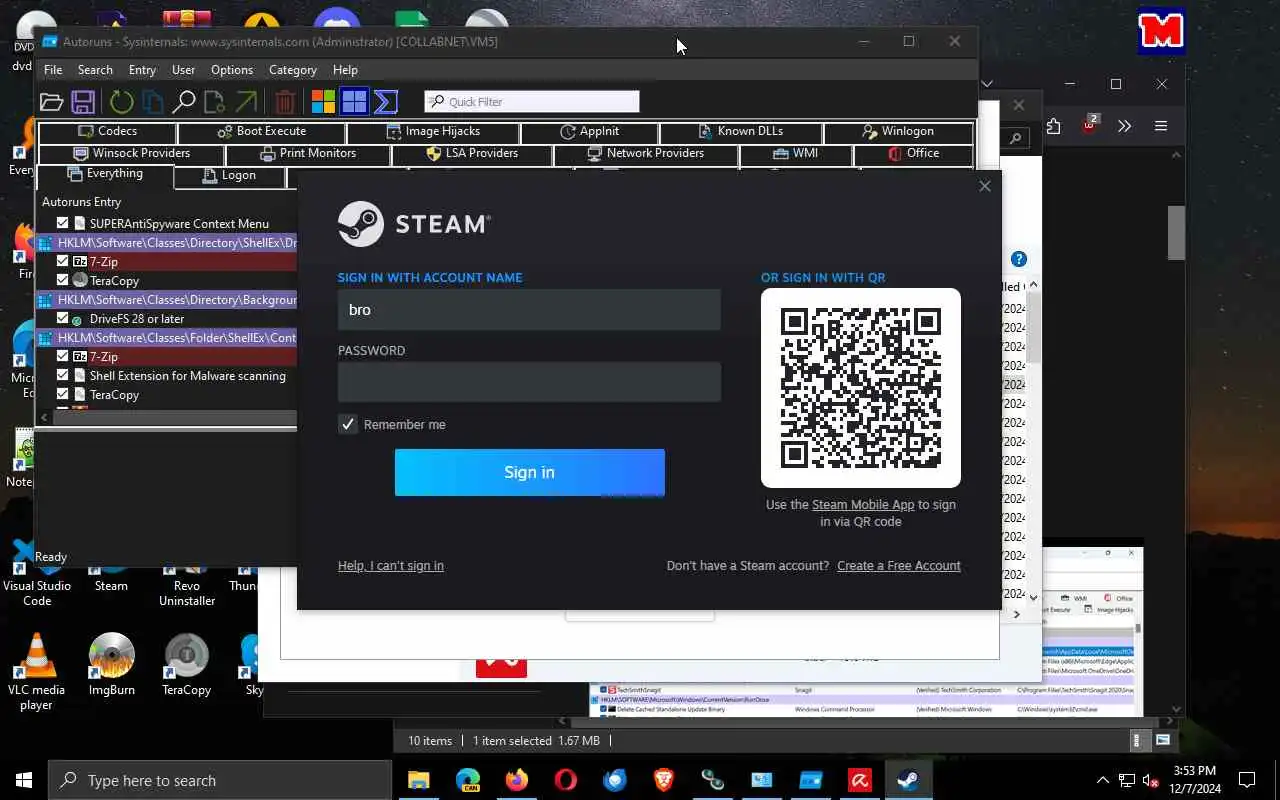Viewport: 1280px width, 800px height.
Task: Select the VLC media player desktop icon
Action: [36, 671]
